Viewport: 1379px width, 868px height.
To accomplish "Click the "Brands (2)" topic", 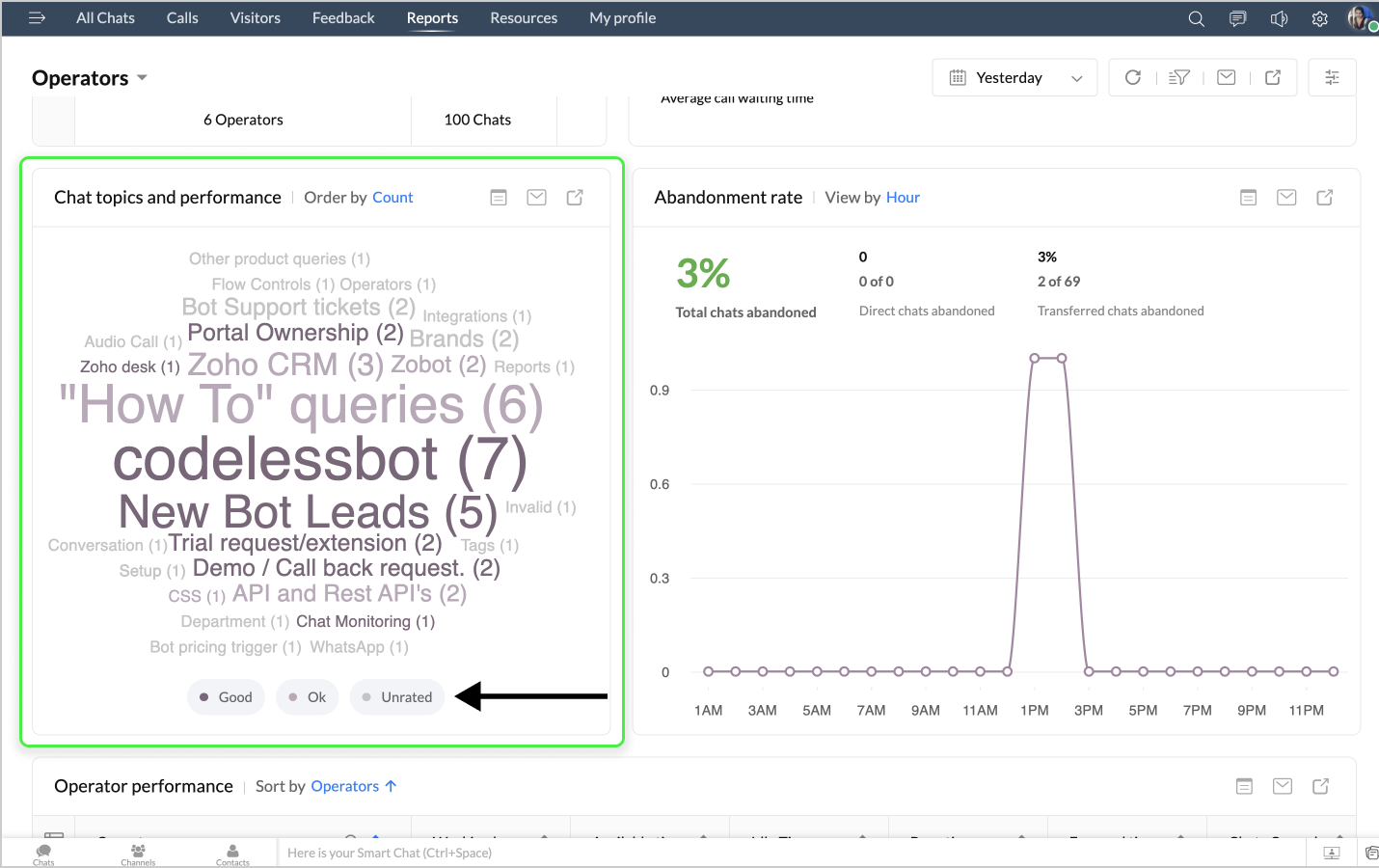I will [464, 339].
